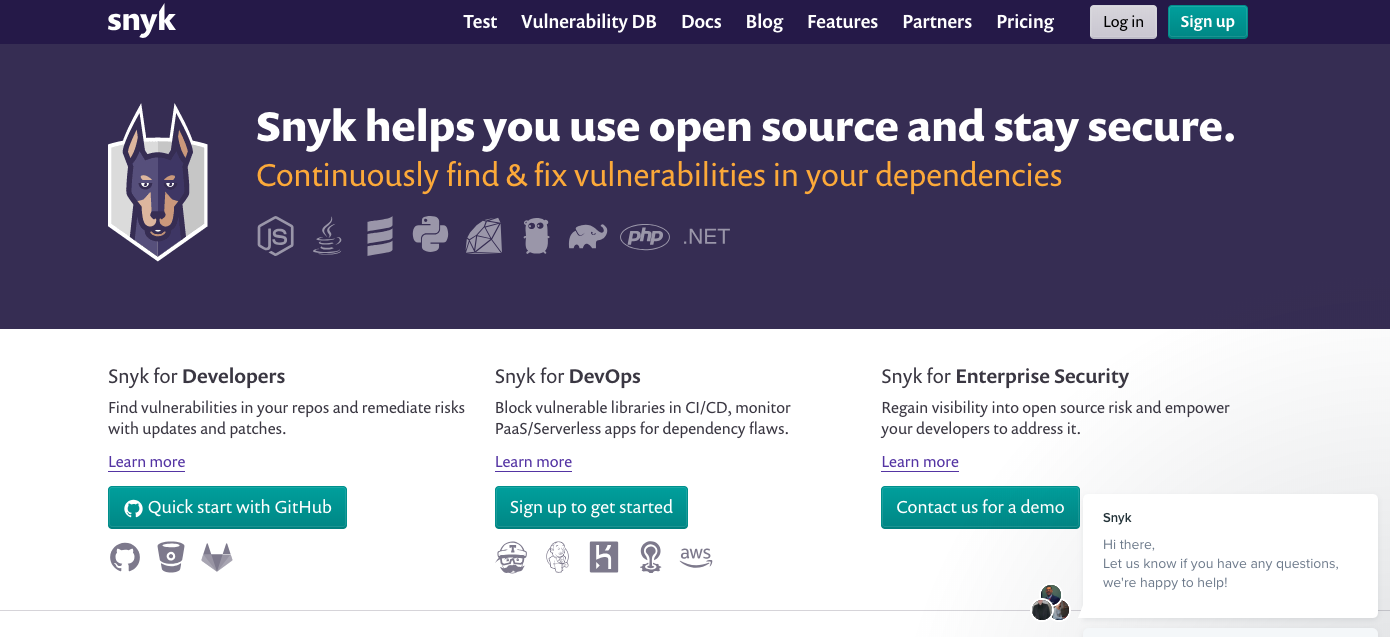This screenshot has width=1390, height=637.
Task: Go to Vulnerability DB page
Action: pyautogui.click(x=589, y=22)
